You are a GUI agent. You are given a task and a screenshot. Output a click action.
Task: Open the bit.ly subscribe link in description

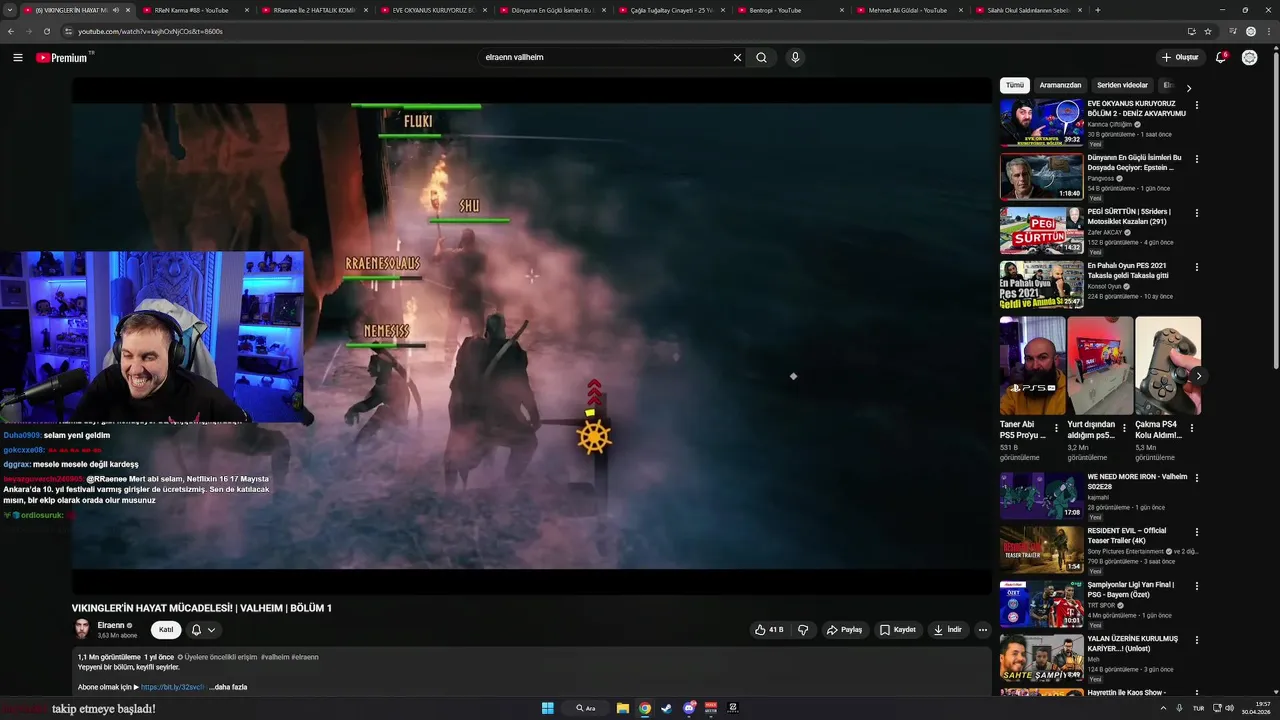coord(173,687)
